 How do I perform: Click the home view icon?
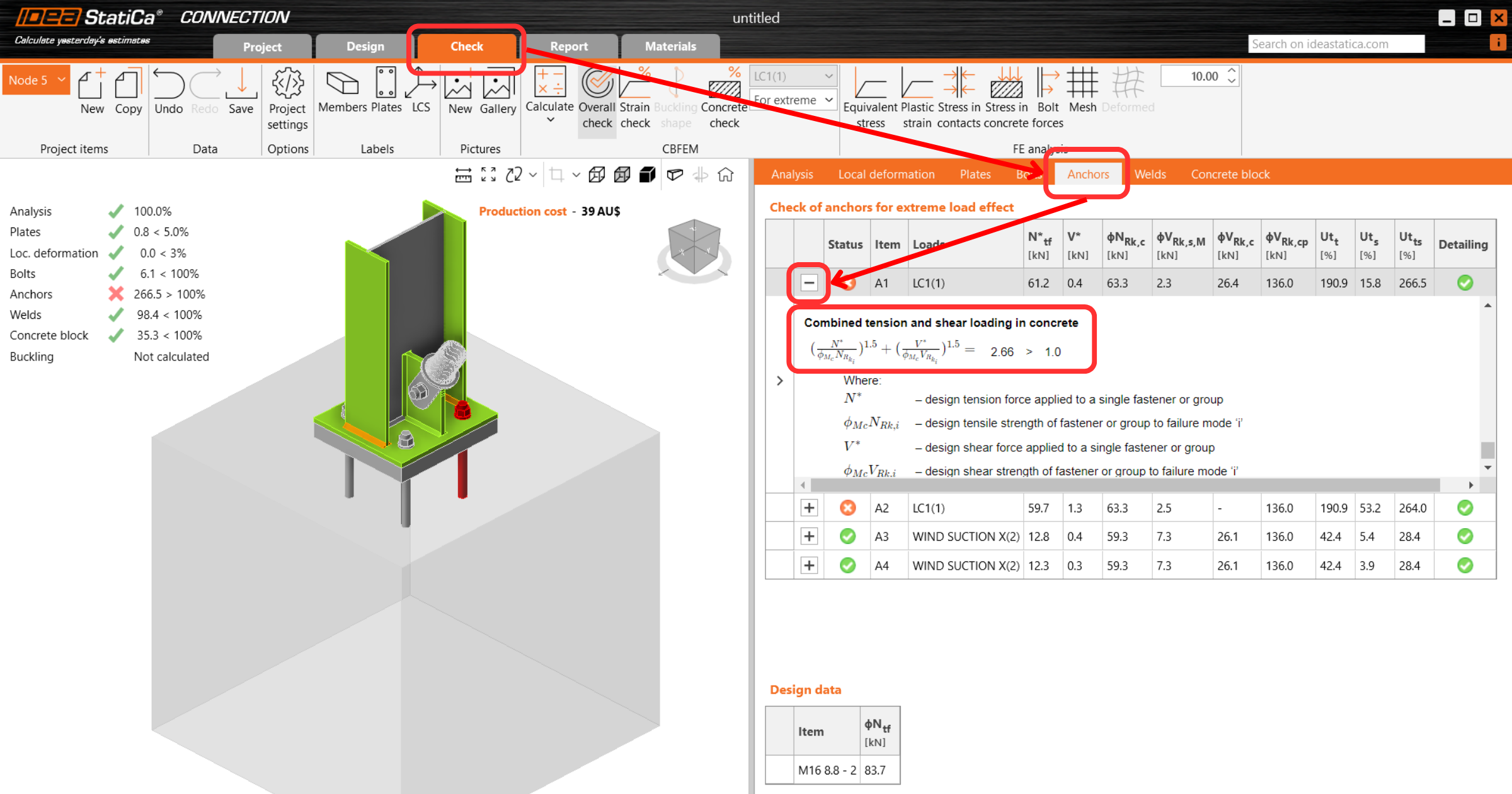(x=726, y=175)
